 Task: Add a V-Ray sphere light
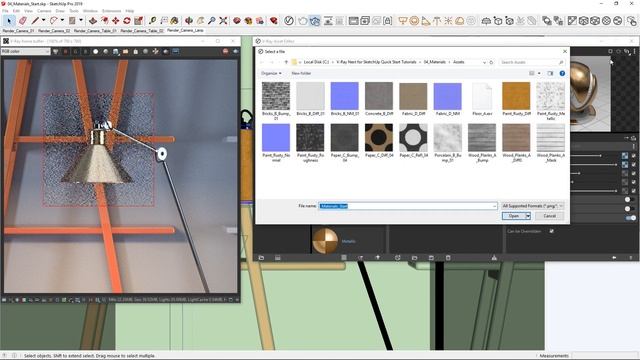click(414, 20)
